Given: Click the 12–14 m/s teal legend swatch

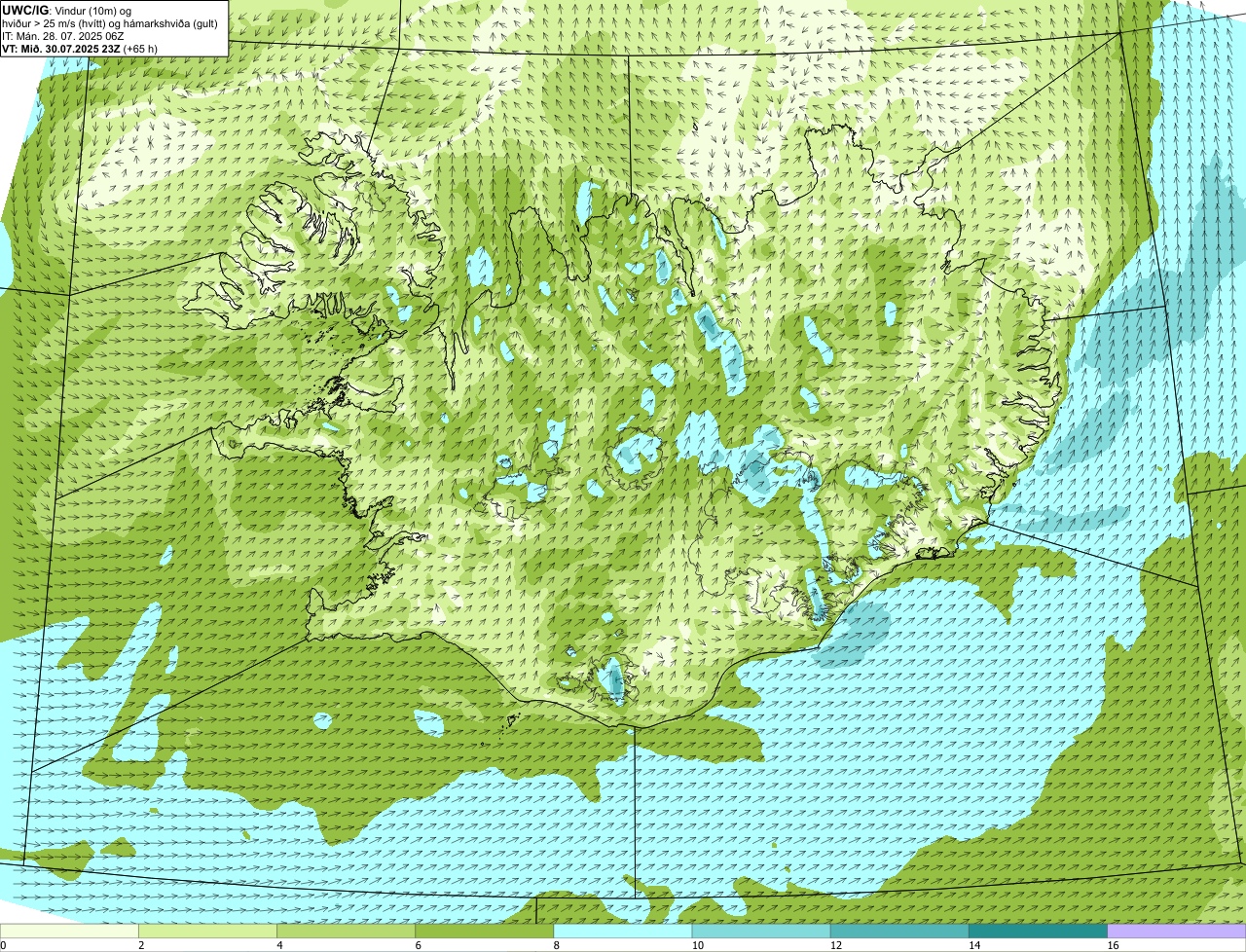Looking at the screenshot, I should (x=899, y=931).
